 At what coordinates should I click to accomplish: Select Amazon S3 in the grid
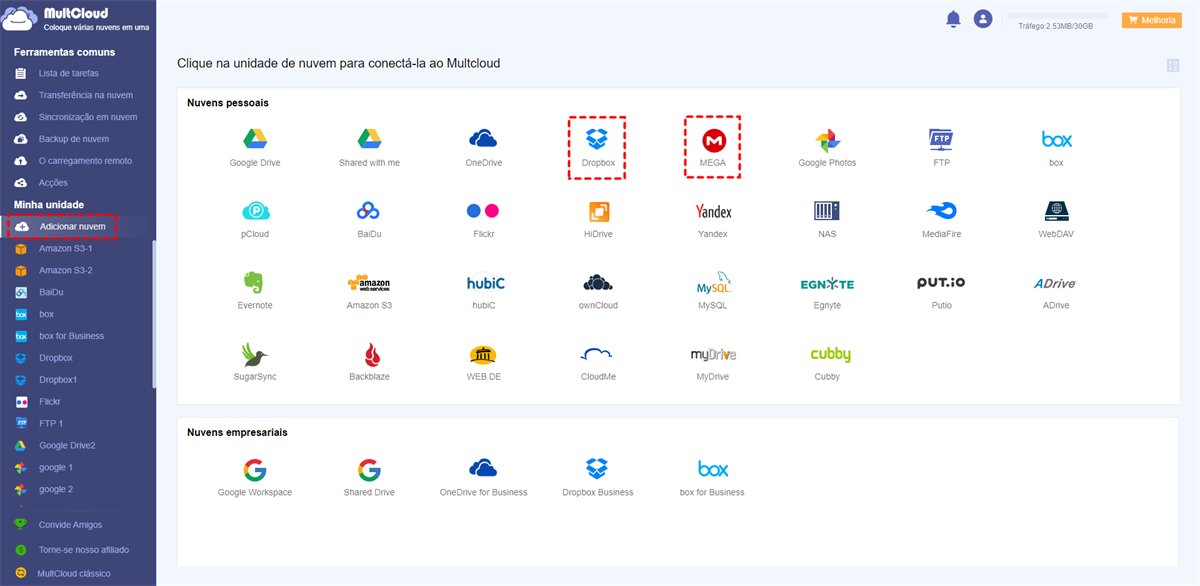tap(369, 290)
